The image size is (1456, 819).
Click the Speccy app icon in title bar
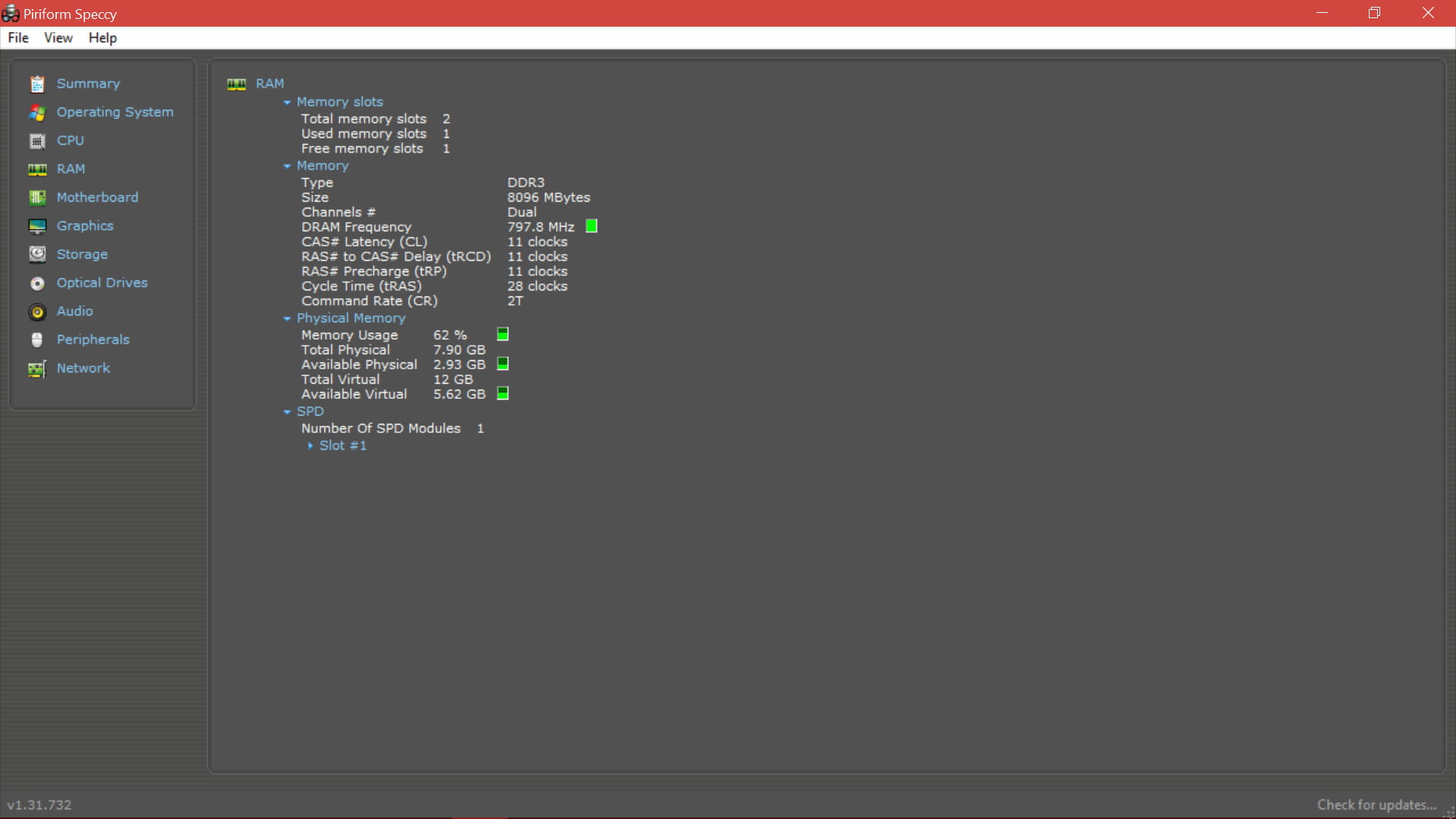click(x=11, y=13)
